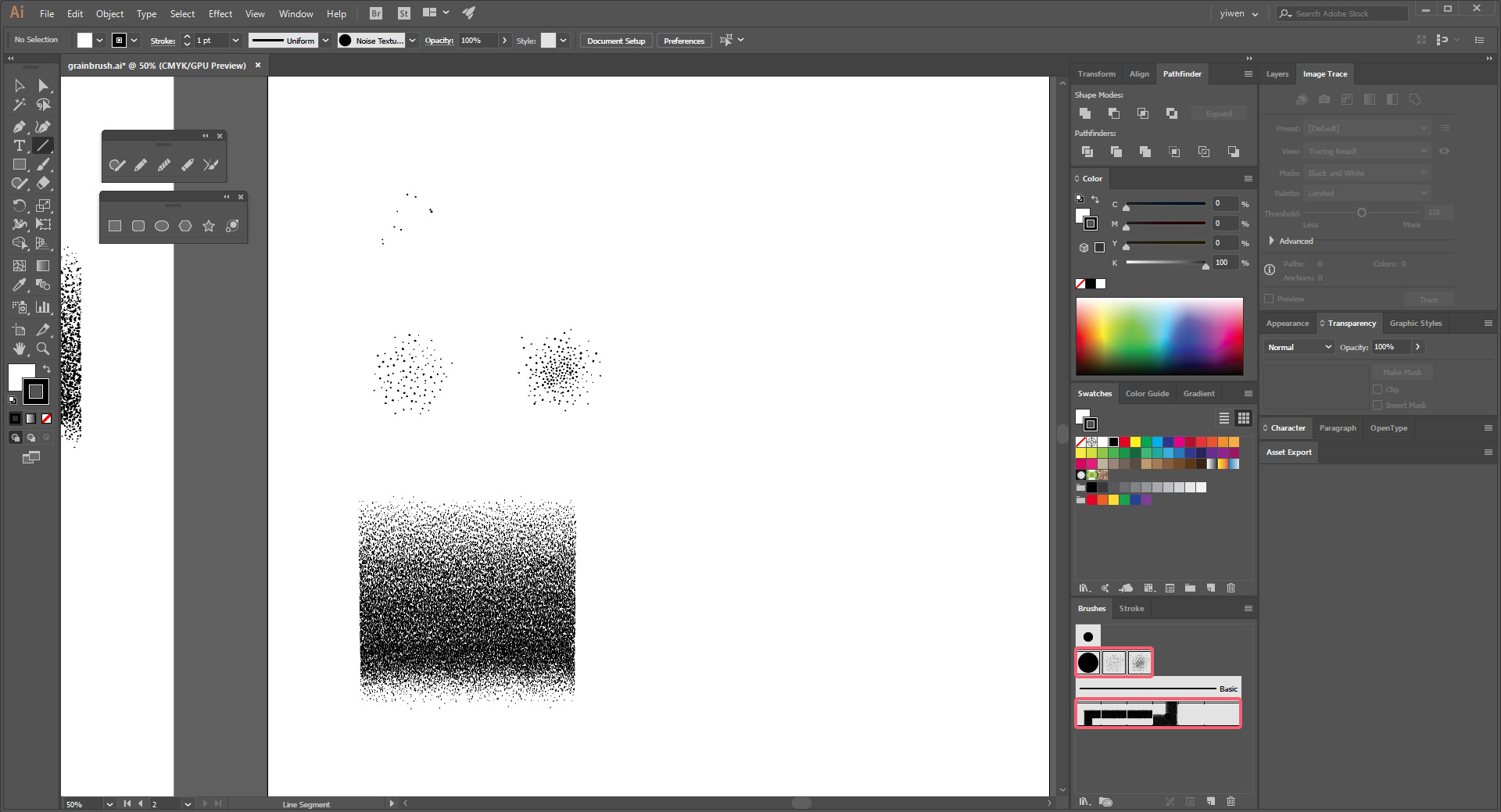Screen dimensions: 1501x812
Task: Click the Expand button in Pathfinder
Action: tap(1219, 114)
